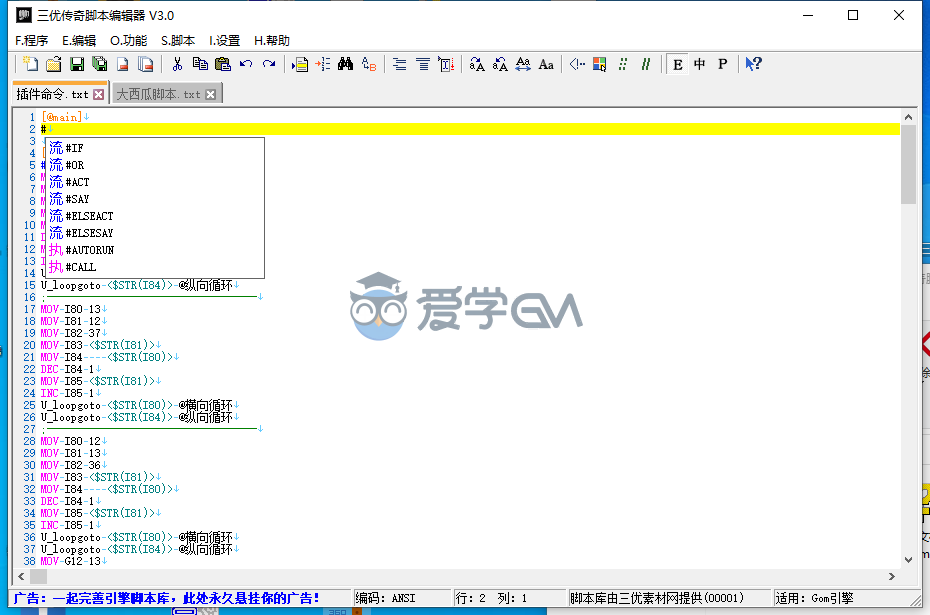Open the E.编辑 menu
Image resolution: width=930 pixels, height=615 pixels.
[x=79, y=40]
